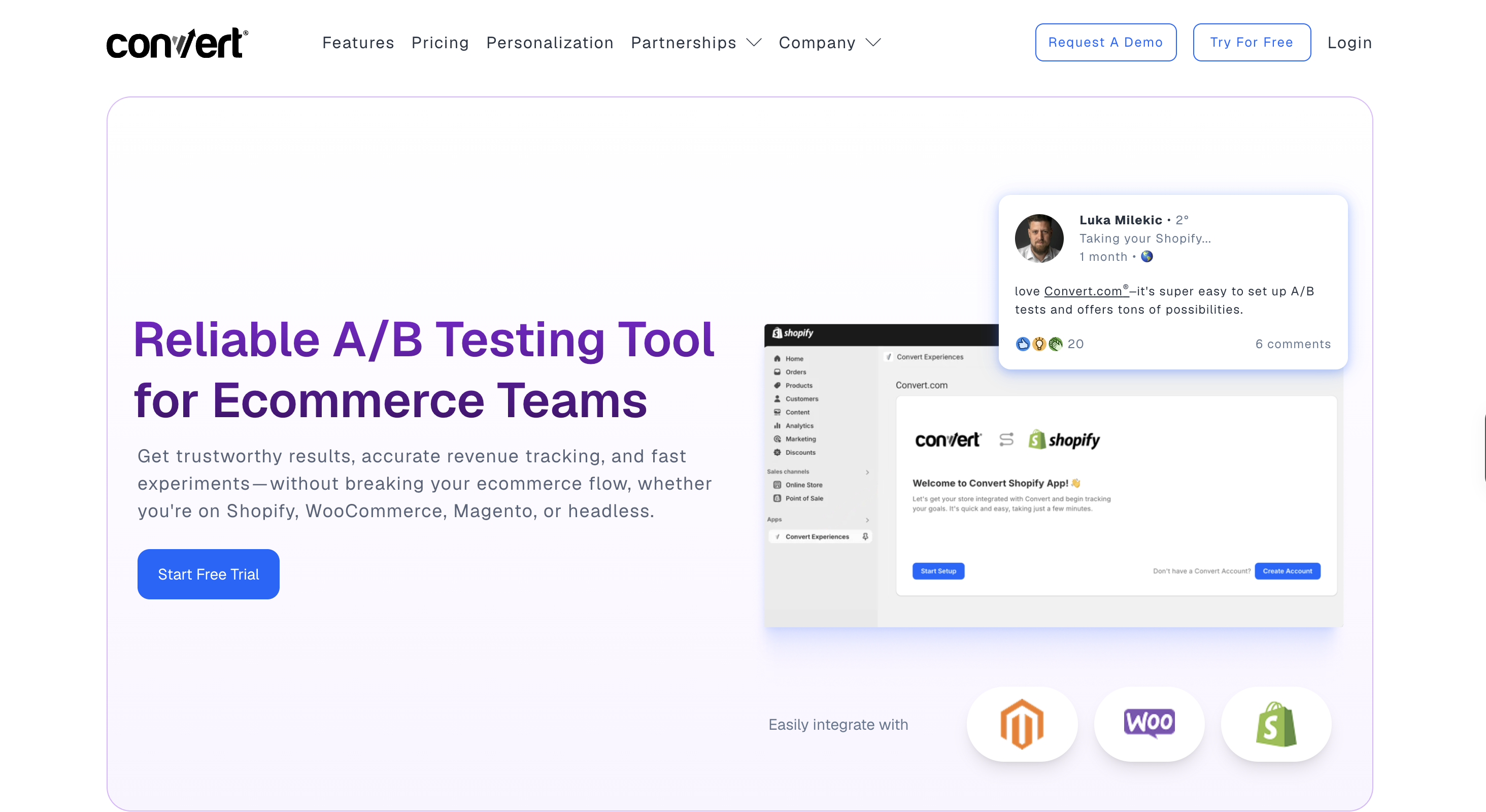Viewport: 1486px width, 812px height.
Task: Click the Shopify logo in mockup header
Action: point(793,333)
